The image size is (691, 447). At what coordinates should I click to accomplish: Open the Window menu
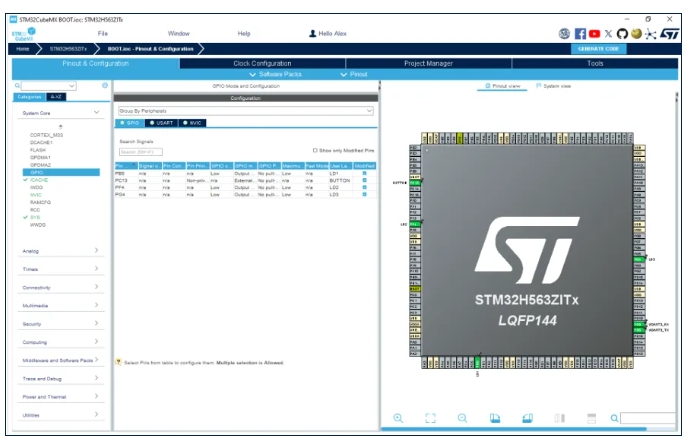[178, 34]
